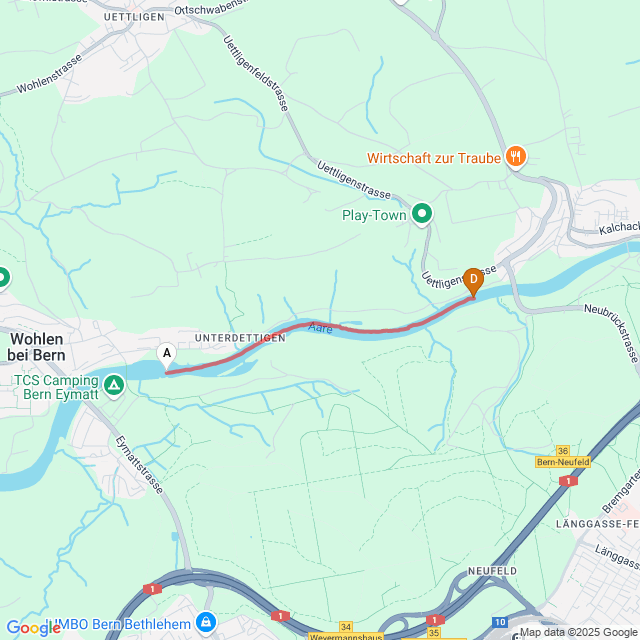Viewport: 640px width, 640px height.
Task: Click the TCS Camping Bern Eymatt tent icon
Action: coord(114,386)
